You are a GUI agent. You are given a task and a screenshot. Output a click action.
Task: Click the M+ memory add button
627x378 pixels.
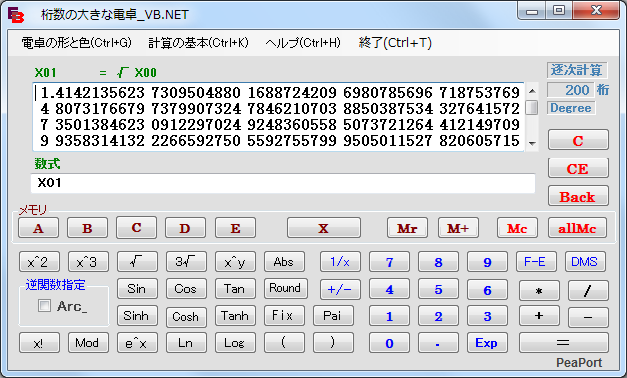click(458, 228)
